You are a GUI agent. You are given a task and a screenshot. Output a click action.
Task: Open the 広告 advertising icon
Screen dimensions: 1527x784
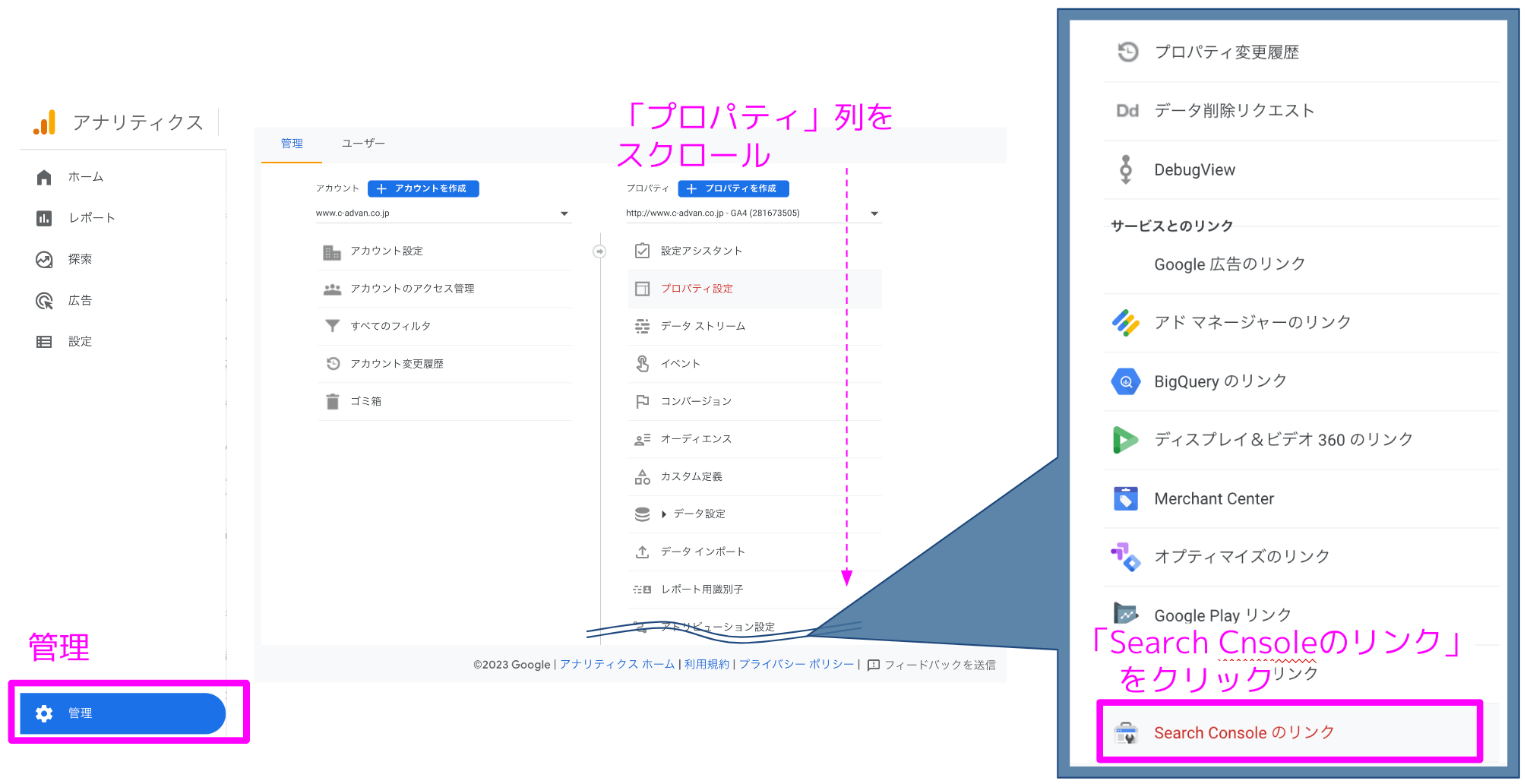[x=44, y=300]
